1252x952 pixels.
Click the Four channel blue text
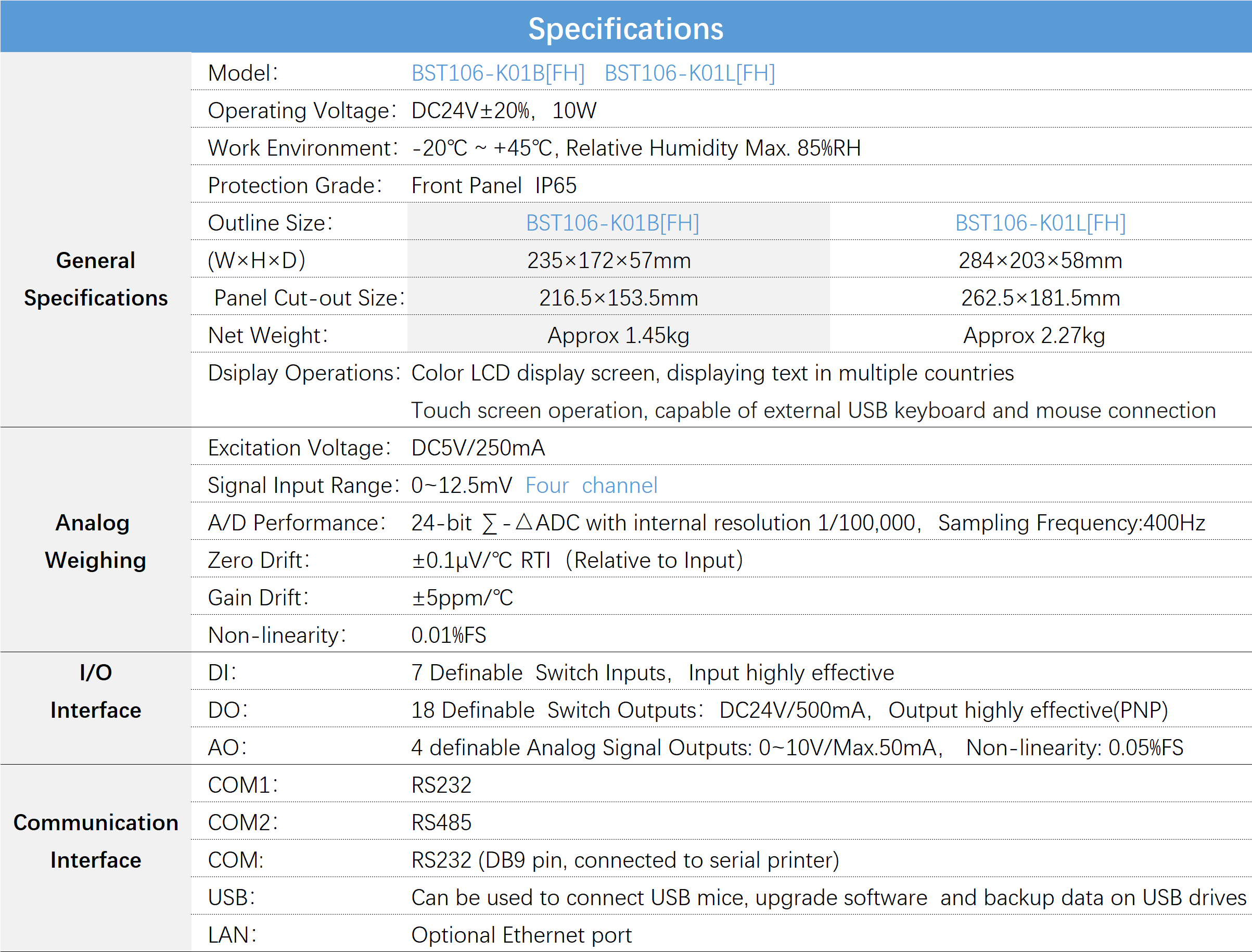tap(592, 485)
